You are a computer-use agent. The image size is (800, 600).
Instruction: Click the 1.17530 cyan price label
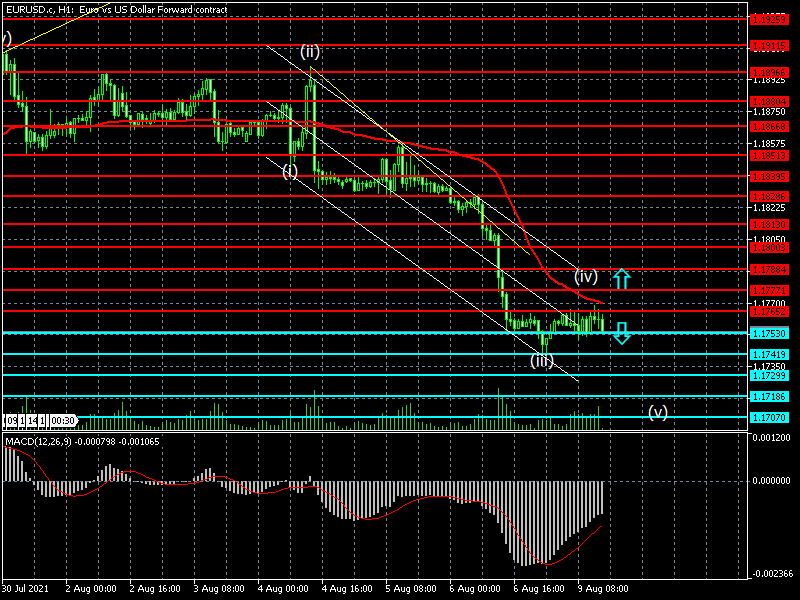(769, 333)
